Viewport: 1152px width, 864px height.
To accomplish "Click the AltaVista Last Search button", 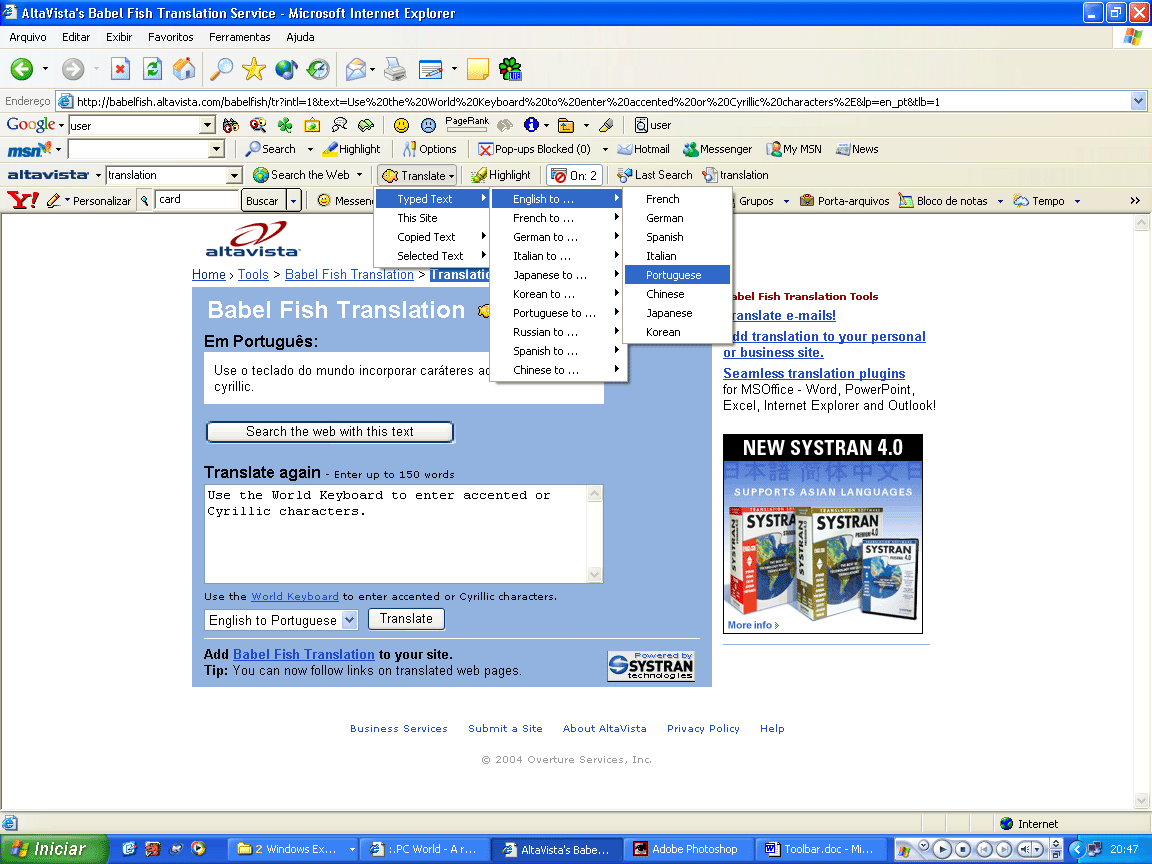I will [655, 175].
